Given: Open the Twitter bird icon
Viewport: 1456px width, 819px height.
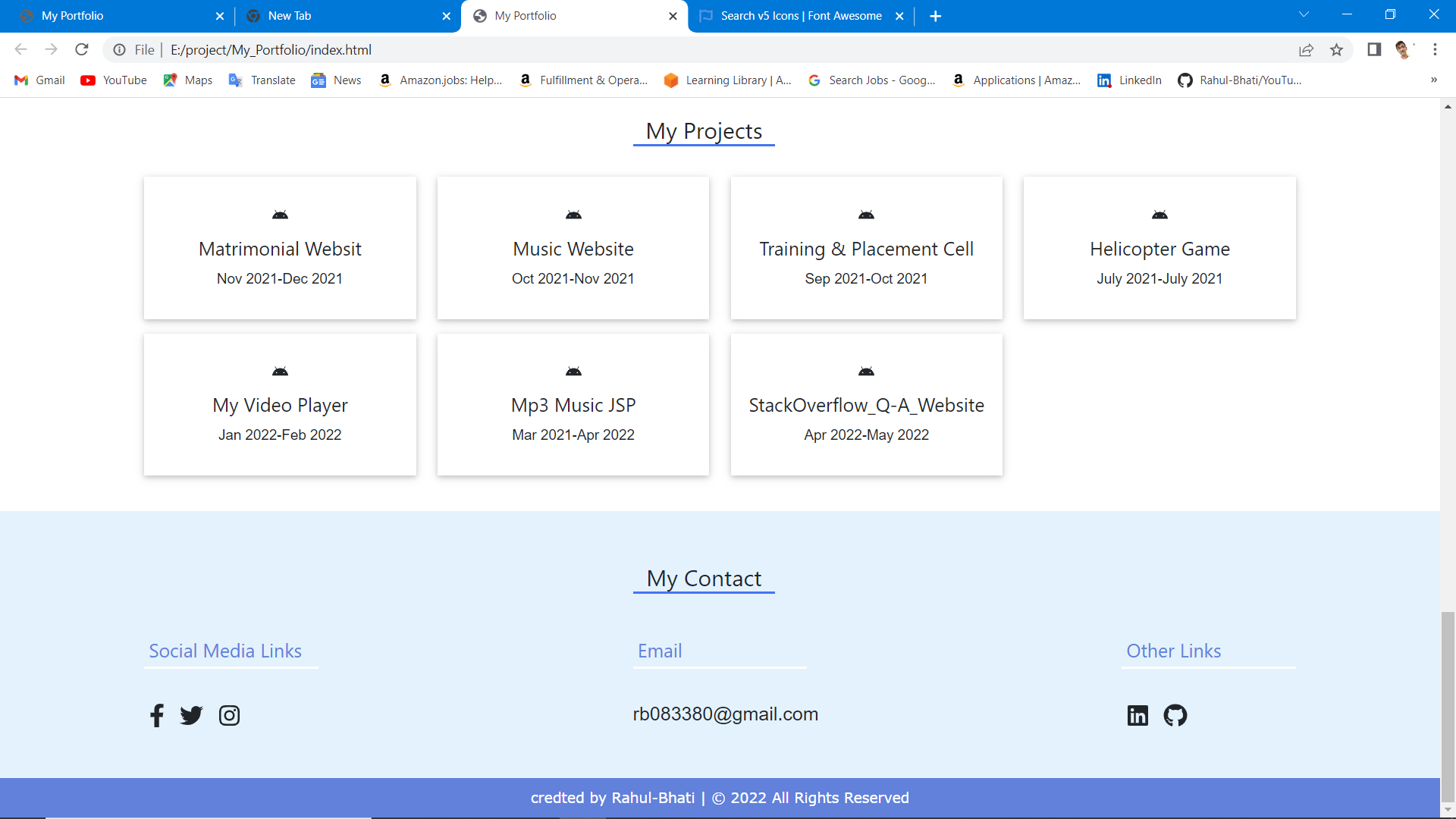Looking at the screenshot, I should (191, 715).
